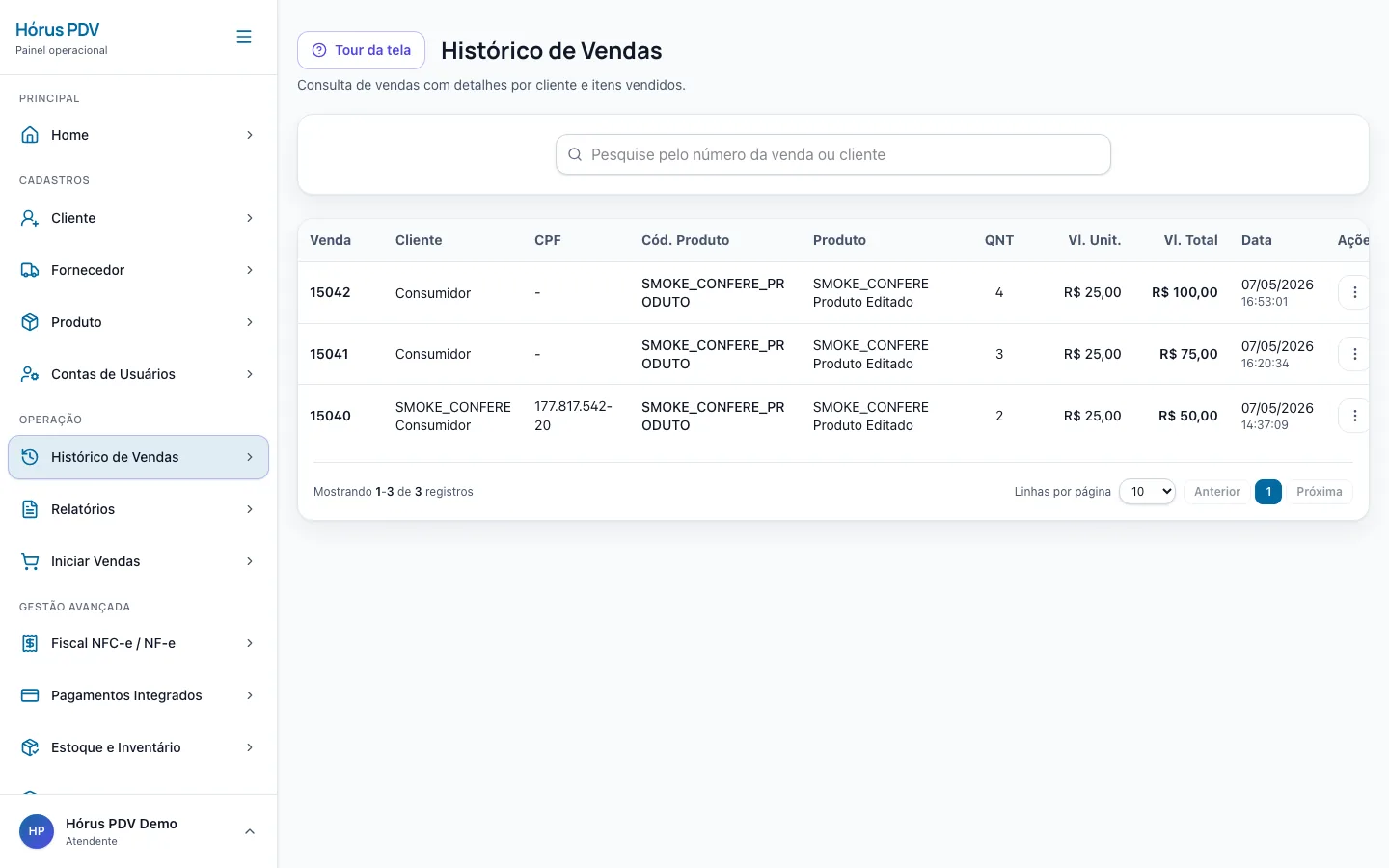Image resolution: width=1389 pixels, height=868 pixels.
Task: Open Fiscal NFC-e / NF-e menu item
Action: coord(138,643)
